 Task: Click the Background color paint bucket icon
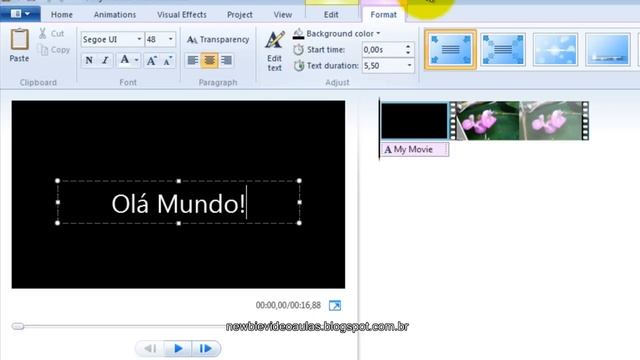[298, 34]
